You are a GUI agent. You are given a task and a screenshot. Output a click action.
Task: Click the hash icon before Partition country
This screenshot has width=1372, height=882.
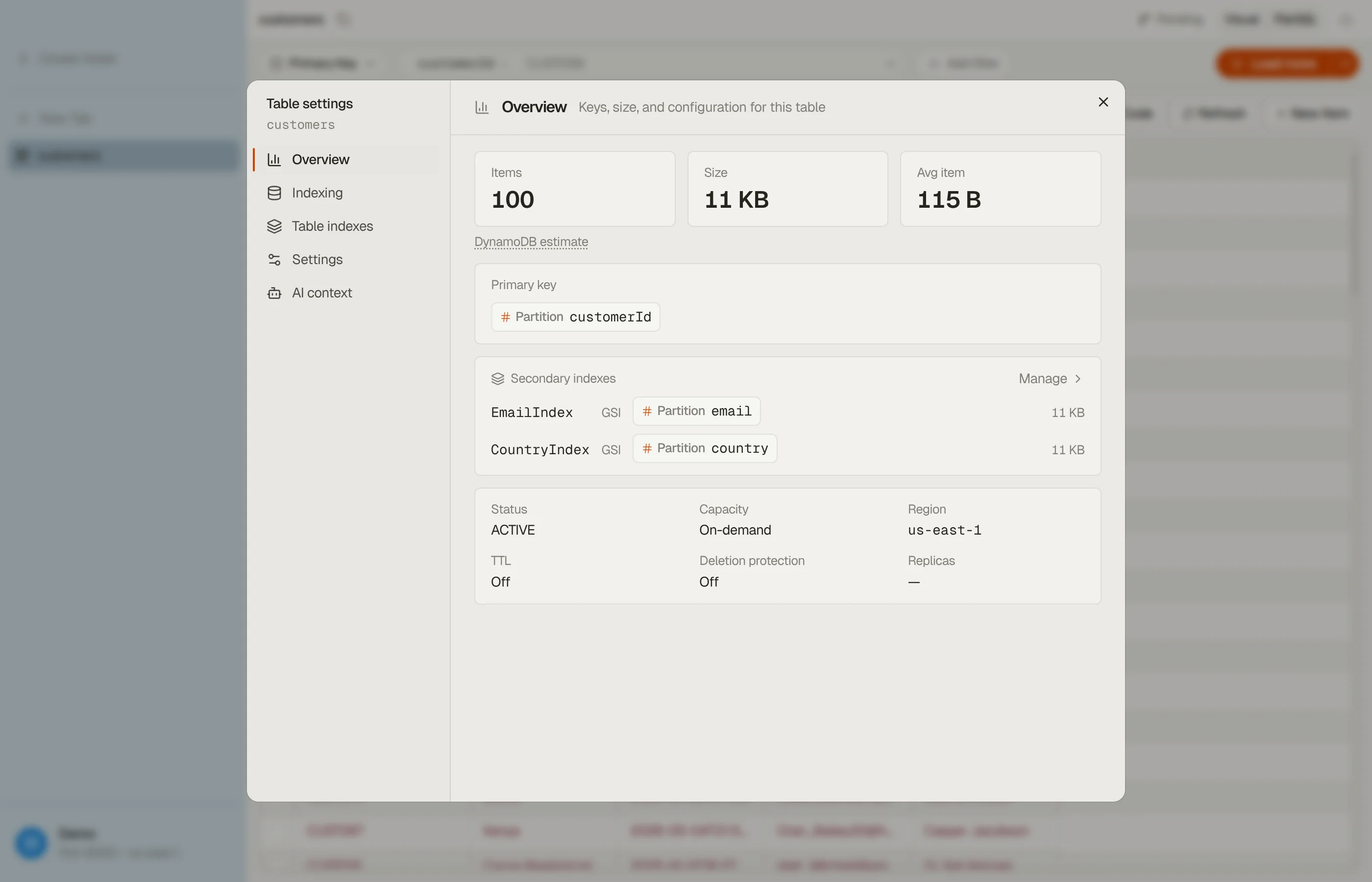click(647, 448)
